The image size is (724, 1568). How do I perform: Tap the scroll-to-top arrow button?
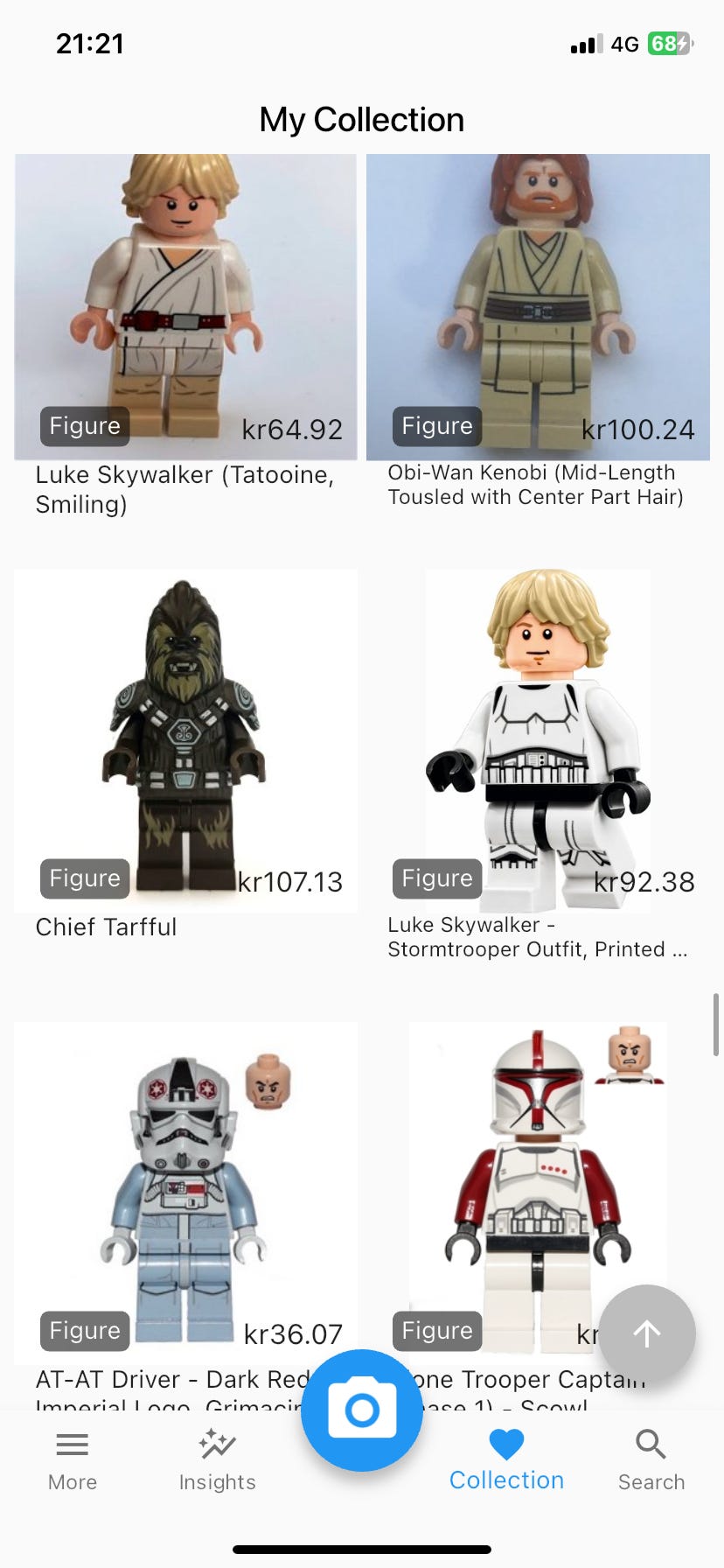pos(647,1333)
